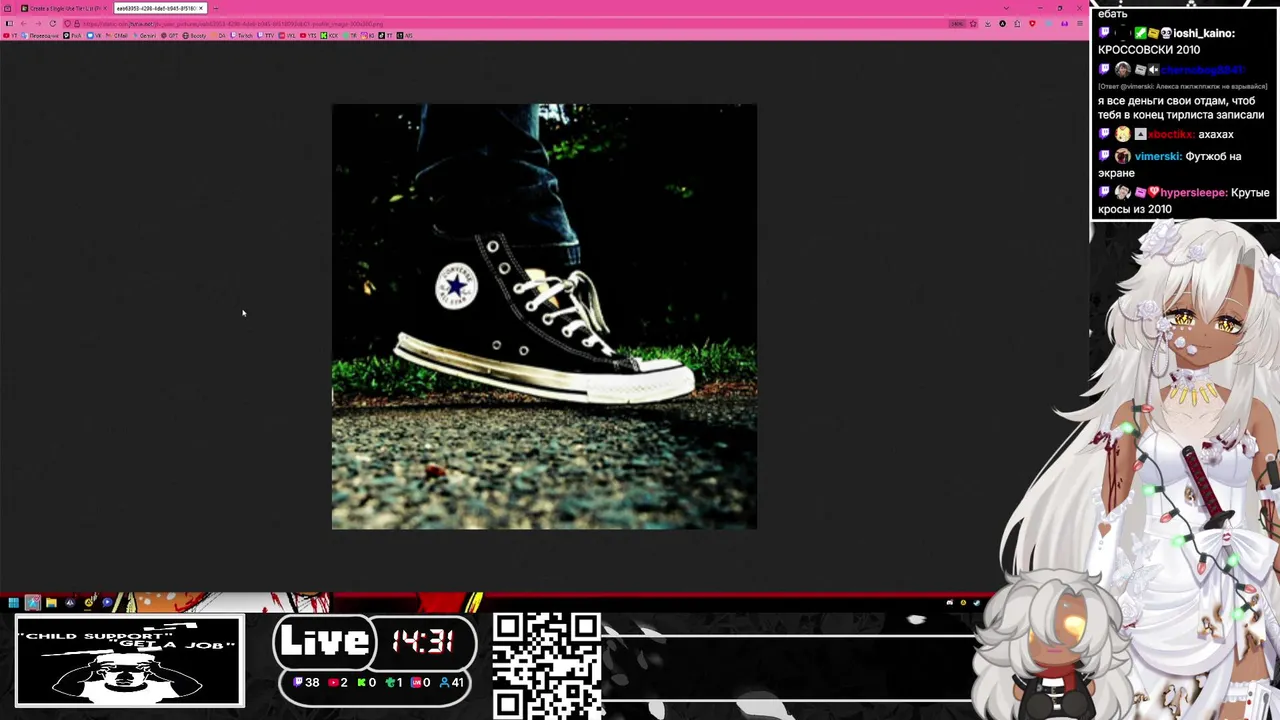
Task: Click the Converse sneaker image
Action: (x=544, y=316)
